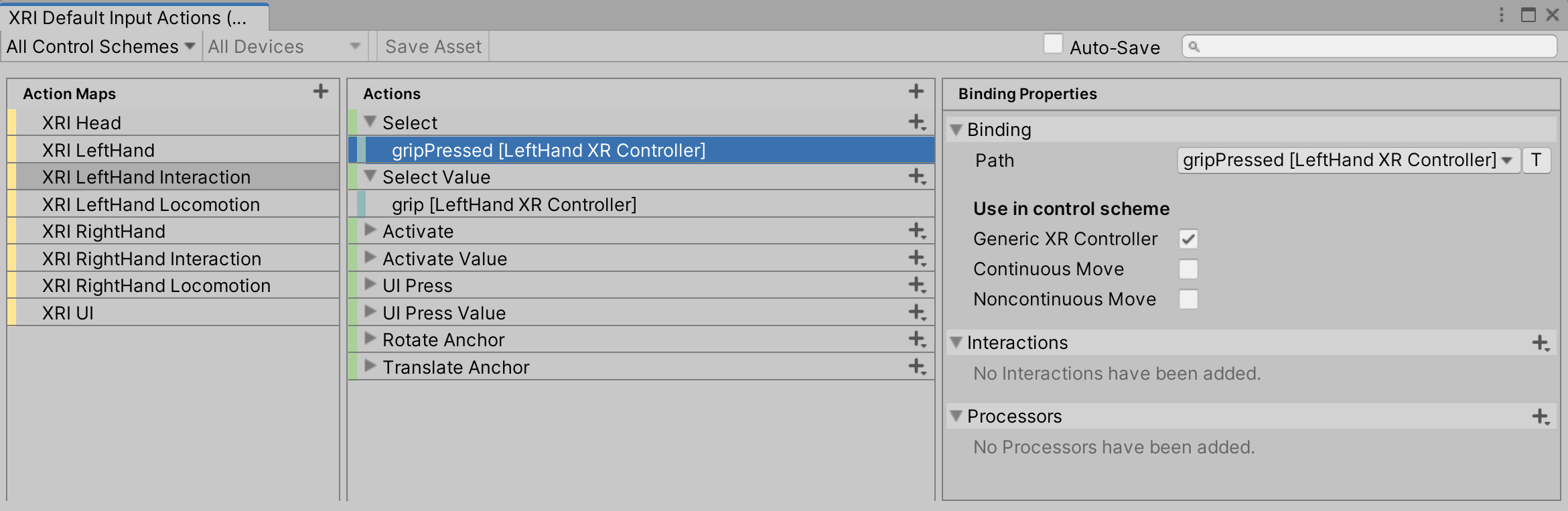Screen dimensions: 1568x511
Task: Expand the Activate Value action
Action: pyautogui.click(x=369, y=258)
